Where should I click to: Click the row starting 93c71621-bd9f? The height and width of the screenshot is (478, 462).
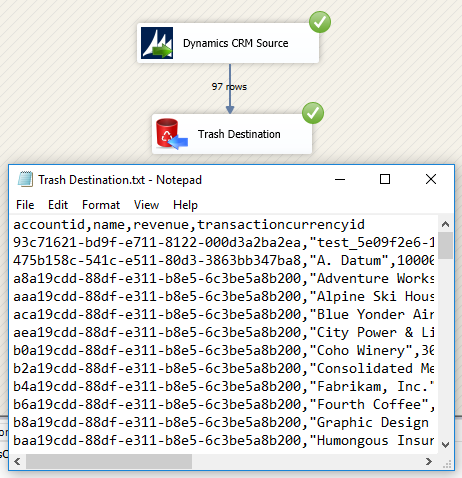224,242
